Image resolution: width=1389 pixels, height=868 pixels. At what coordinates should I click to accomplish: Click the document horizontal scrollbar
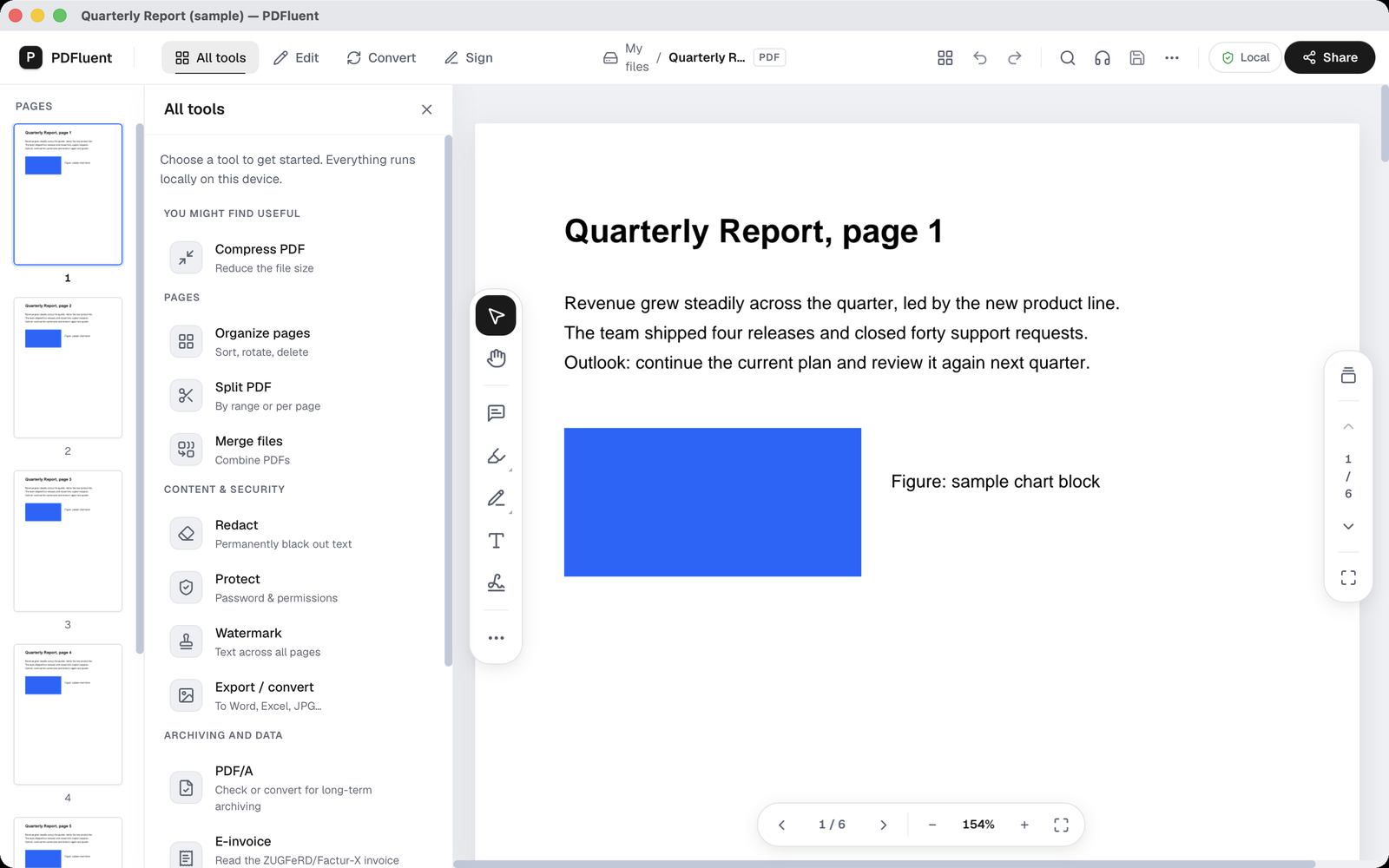pyautogui.click(x=884, y=864)
